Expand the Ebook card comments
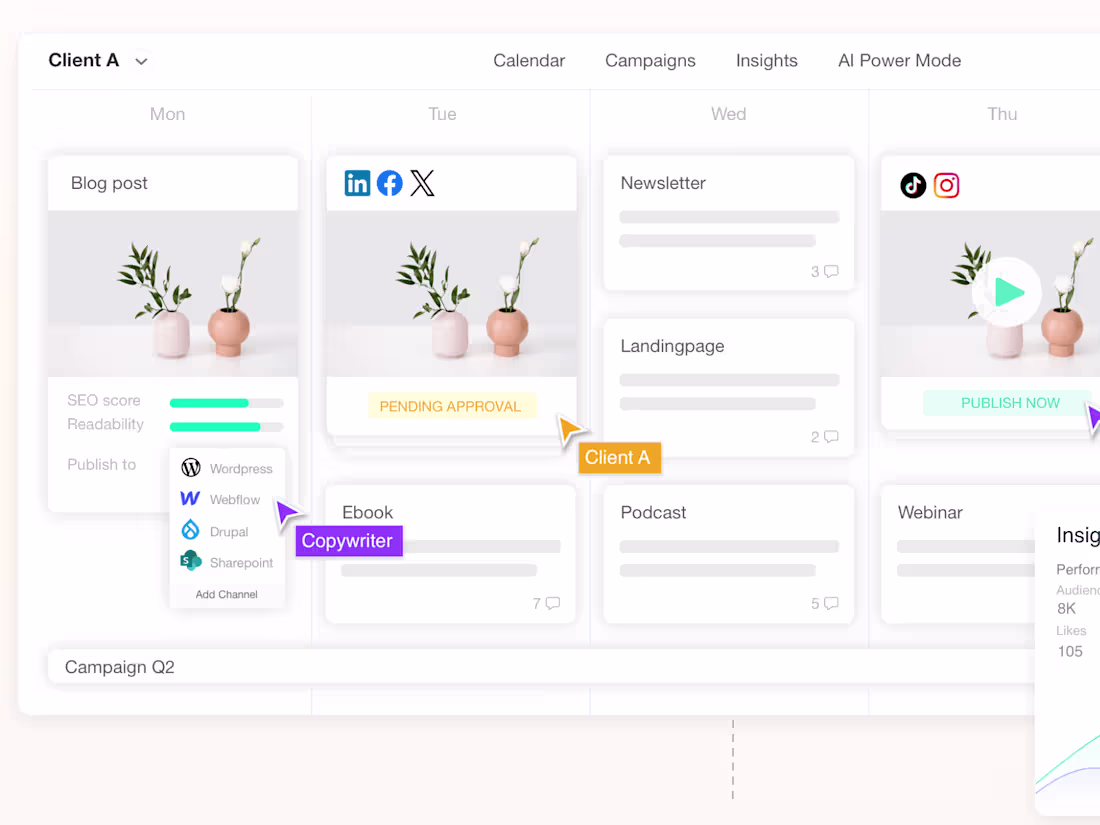 pyautogui.click(x=548, y=603)
